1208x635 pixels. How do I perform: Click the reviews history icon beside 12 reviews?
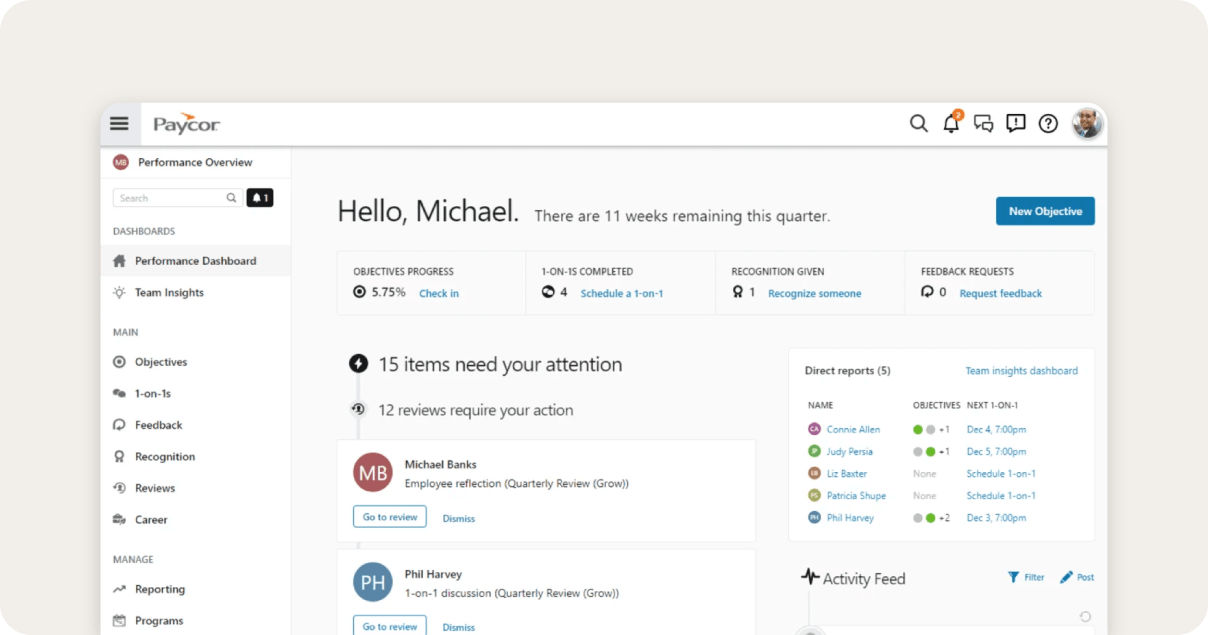click(358, 409)
